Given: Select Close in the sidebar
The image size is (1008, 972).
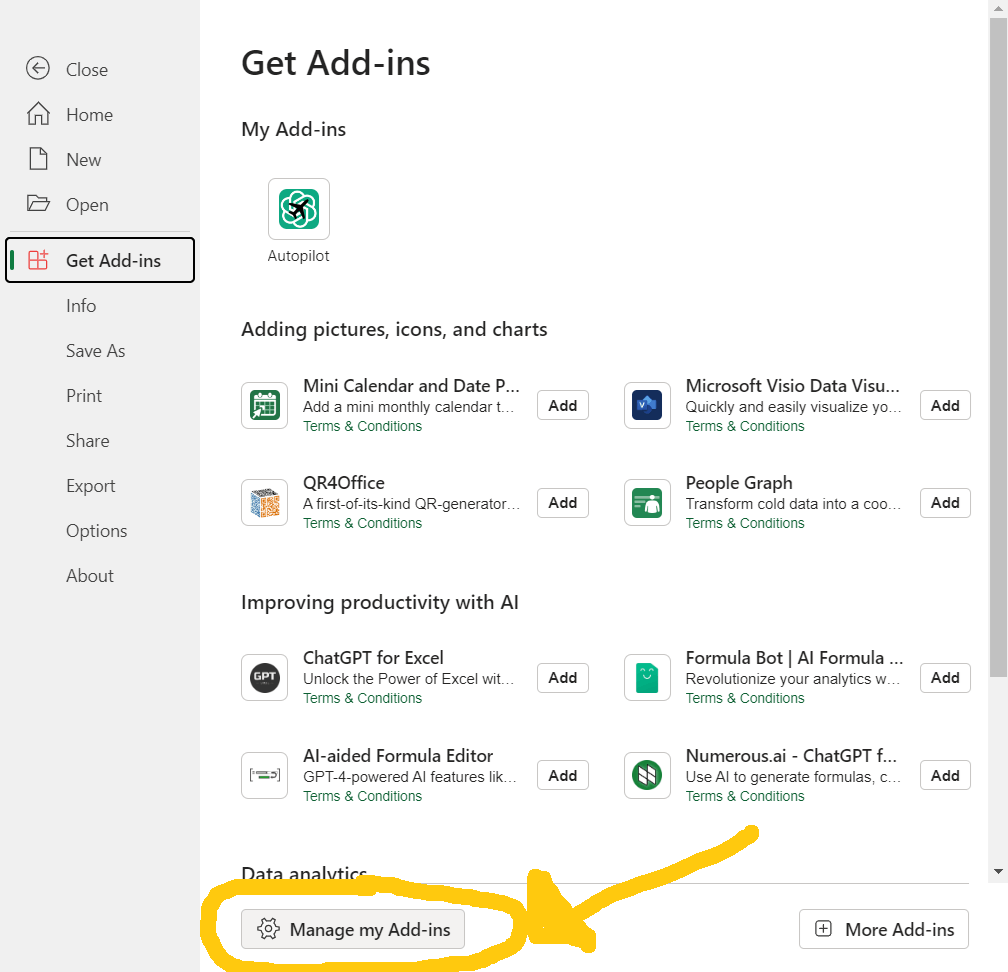Looking at the screenshot, I should coord(87,69).
